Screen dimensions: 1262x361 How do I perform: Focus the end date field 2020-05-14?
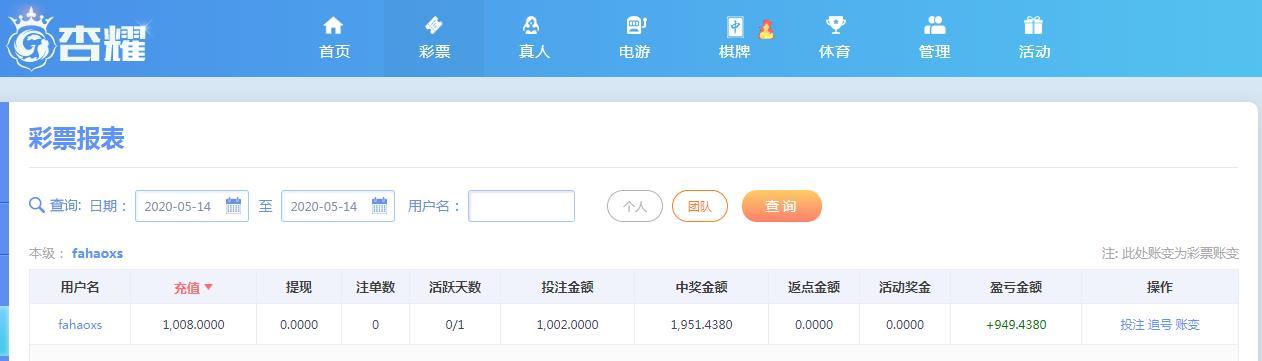[338, 206]
